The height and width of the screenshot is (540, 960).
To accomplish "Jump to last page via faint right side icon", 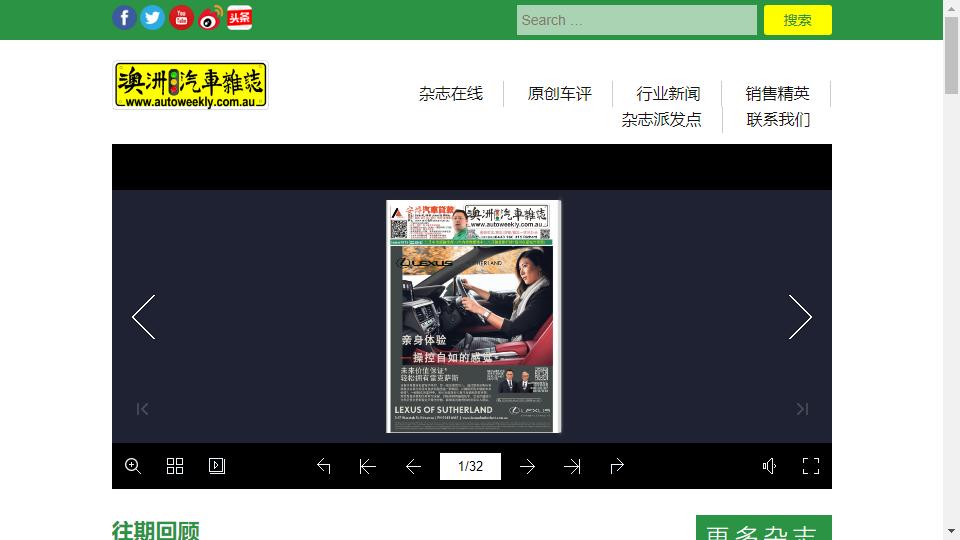I will pyautogui.click(x=802, y=409).
